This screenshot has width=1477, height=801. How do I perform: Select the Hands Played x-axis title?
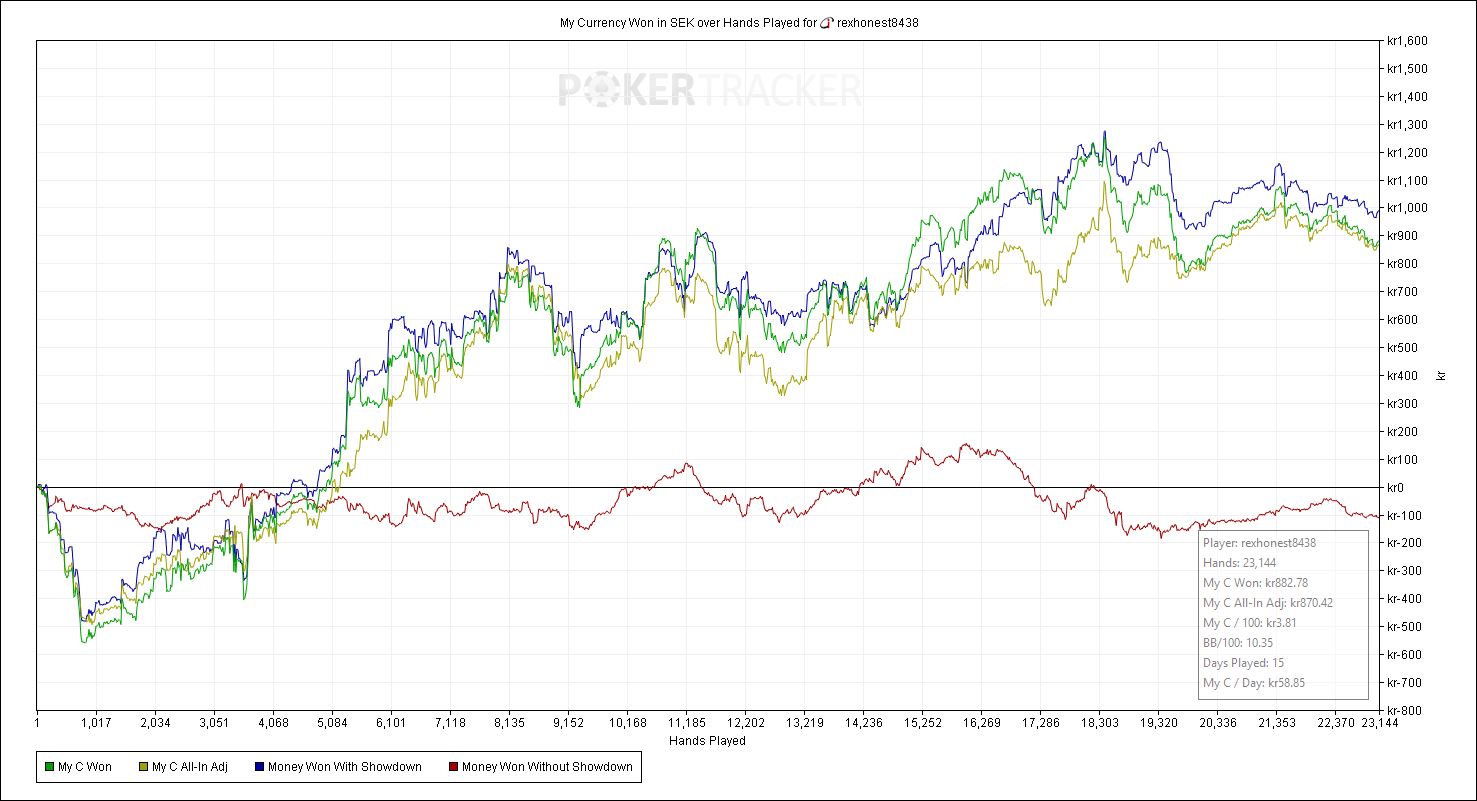706,741
